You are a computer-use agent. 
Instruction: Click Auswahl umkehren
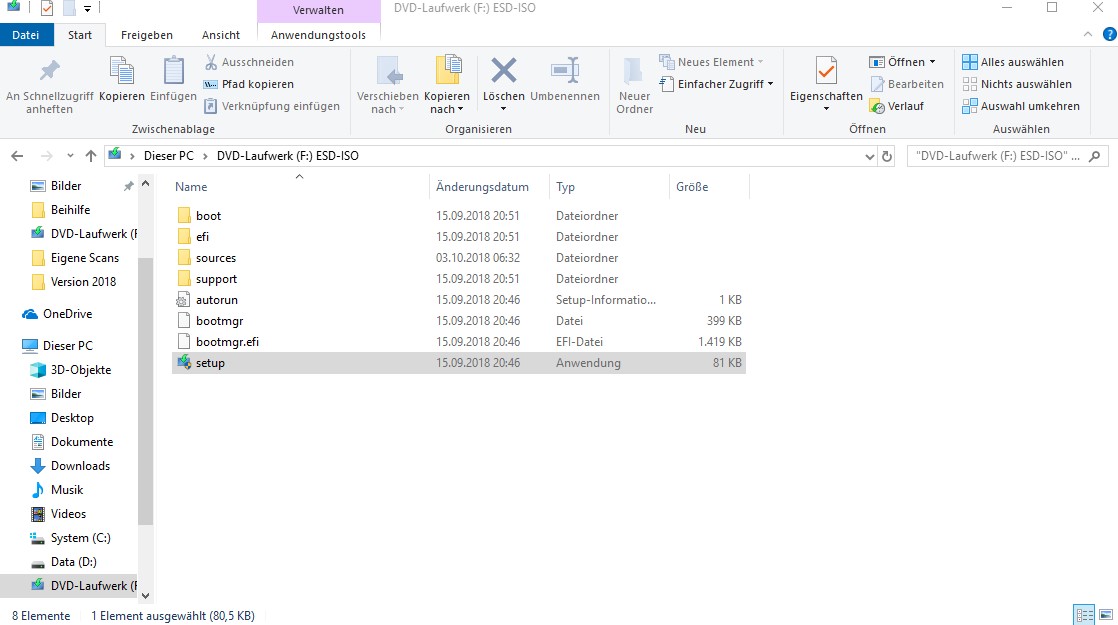[x=1020, y=106]
